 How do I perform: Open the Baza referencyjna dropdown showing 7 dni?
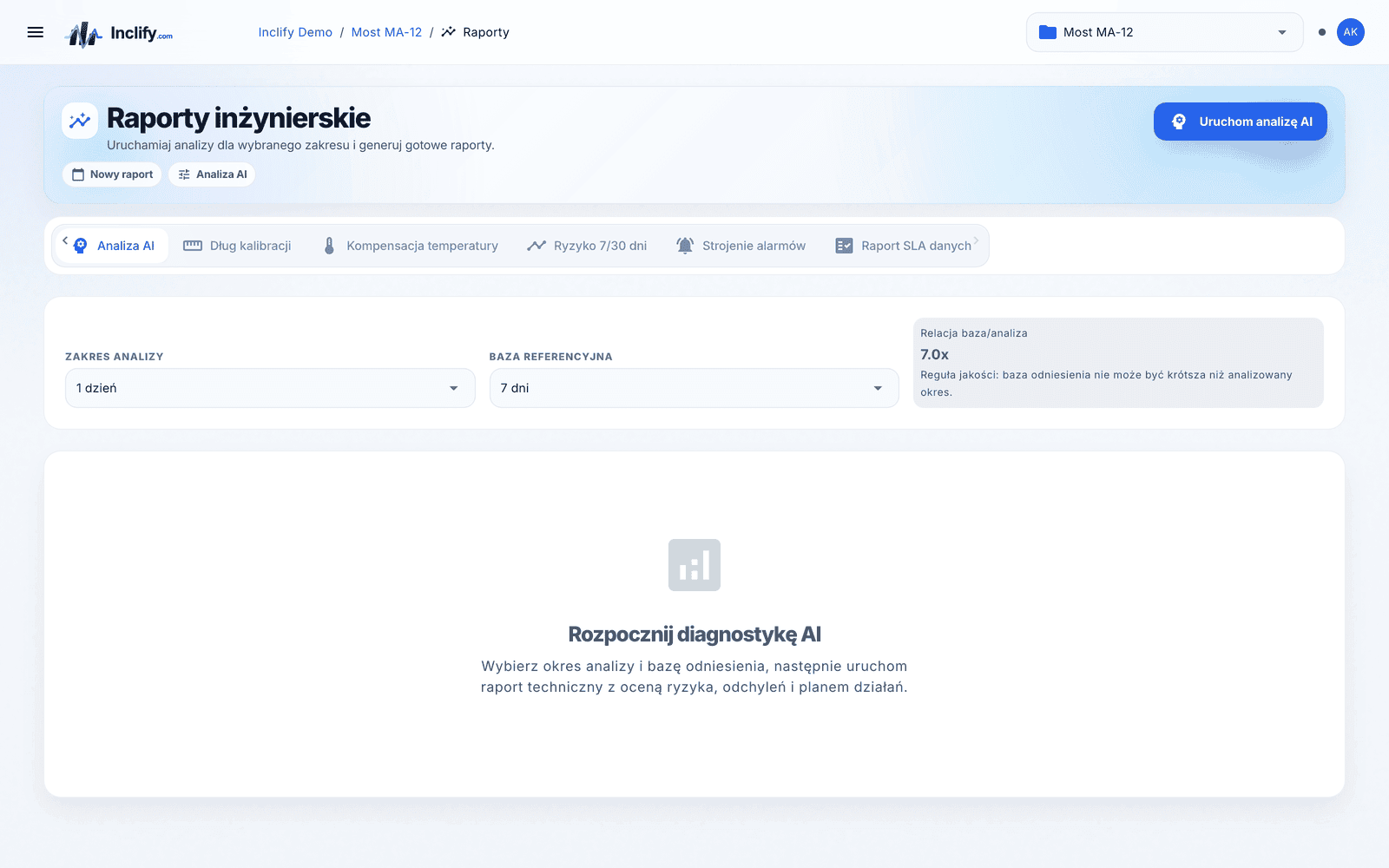point(694,388)
